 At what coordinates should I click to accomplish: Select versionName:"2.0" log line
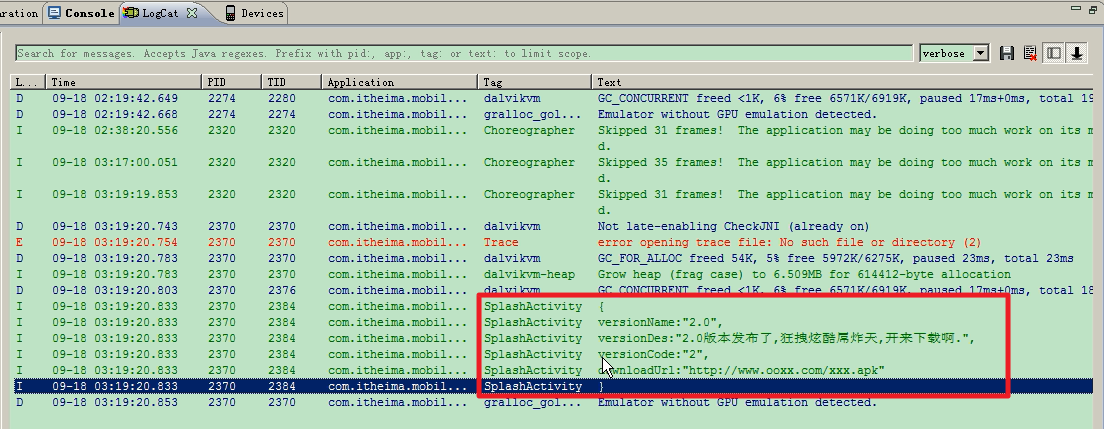pyautogui.click(x=660, y=322)
